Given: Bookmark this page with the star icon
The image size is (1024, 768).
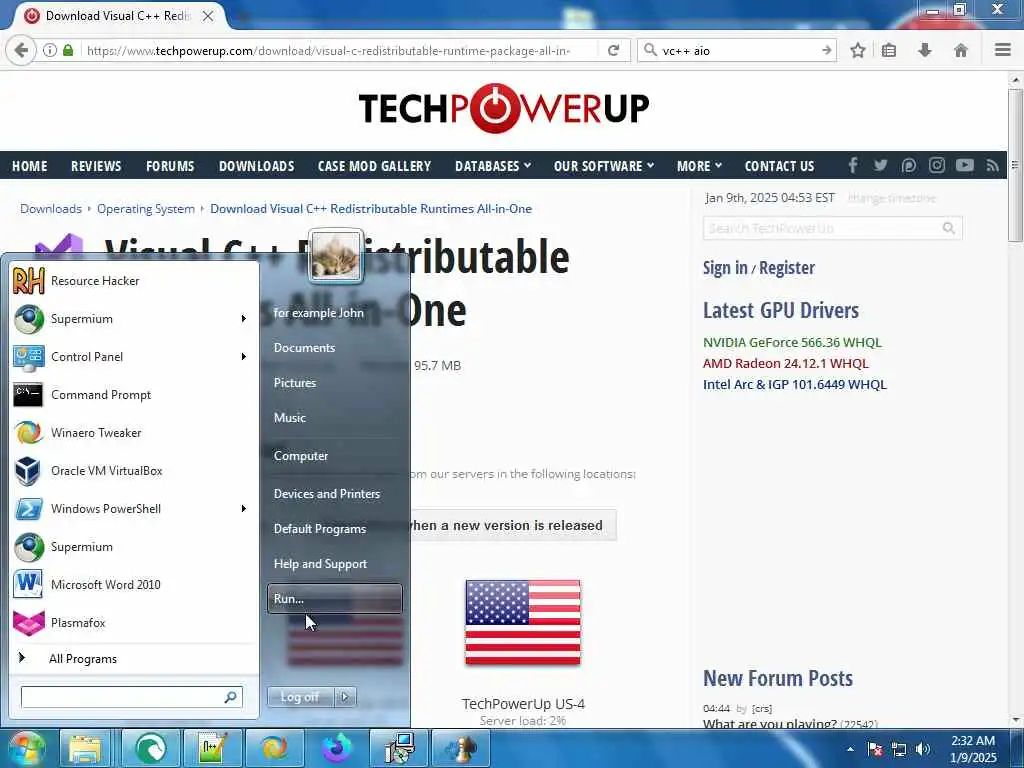Looking at the screenshot, I should tap(857, 50).
